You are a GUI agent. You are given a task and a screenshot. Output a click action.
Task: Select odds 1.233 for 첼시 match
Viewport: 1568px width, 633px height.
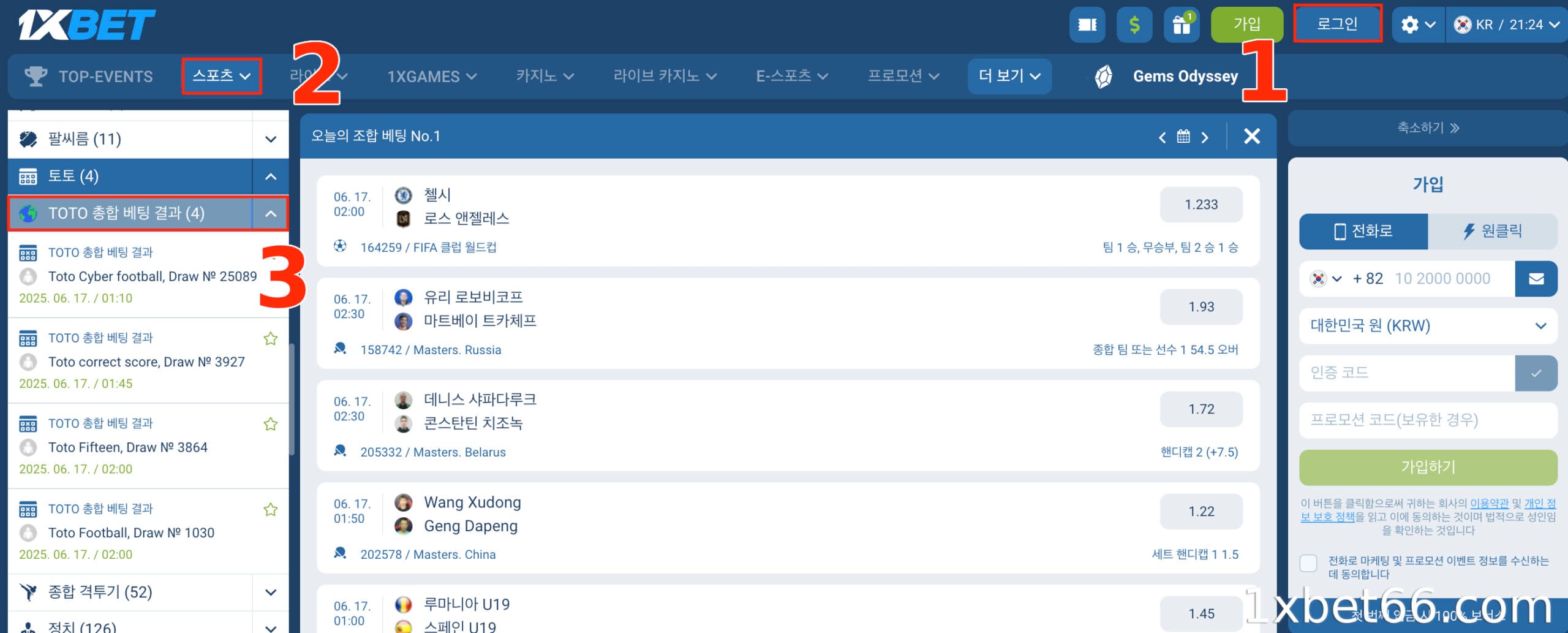coord(1201,205)
